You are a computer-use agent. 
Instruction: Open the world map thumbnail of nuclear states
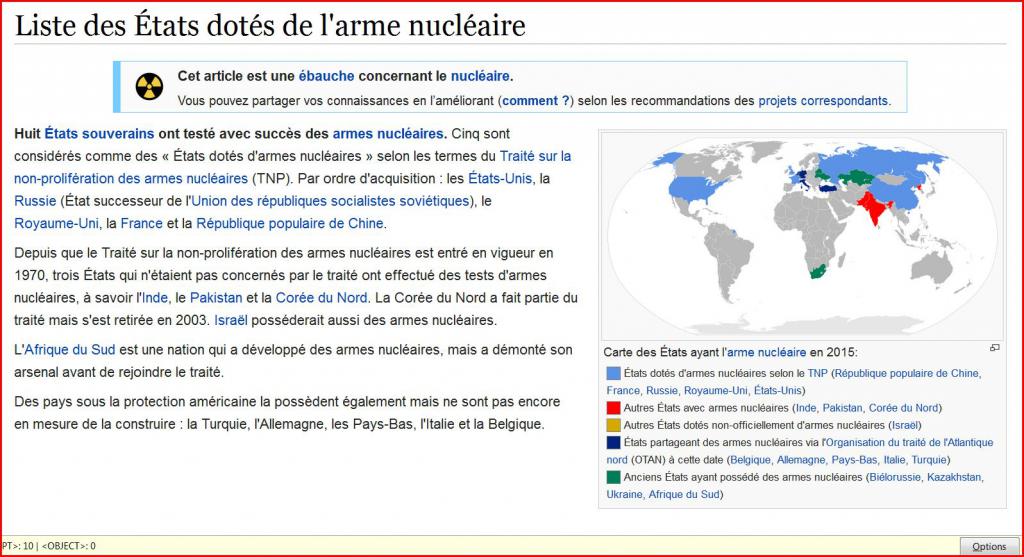point(802,236)
